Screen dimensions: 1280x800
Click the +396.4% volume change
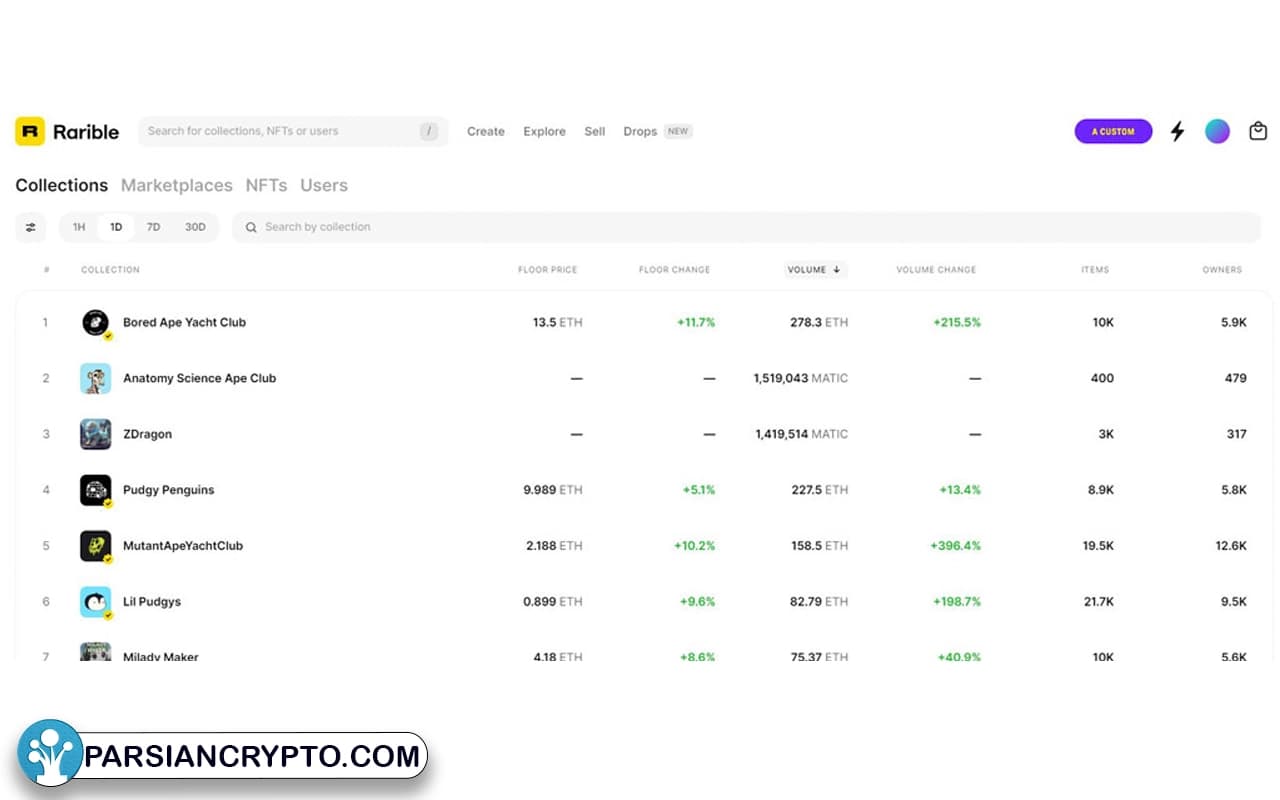click(955, 546)
